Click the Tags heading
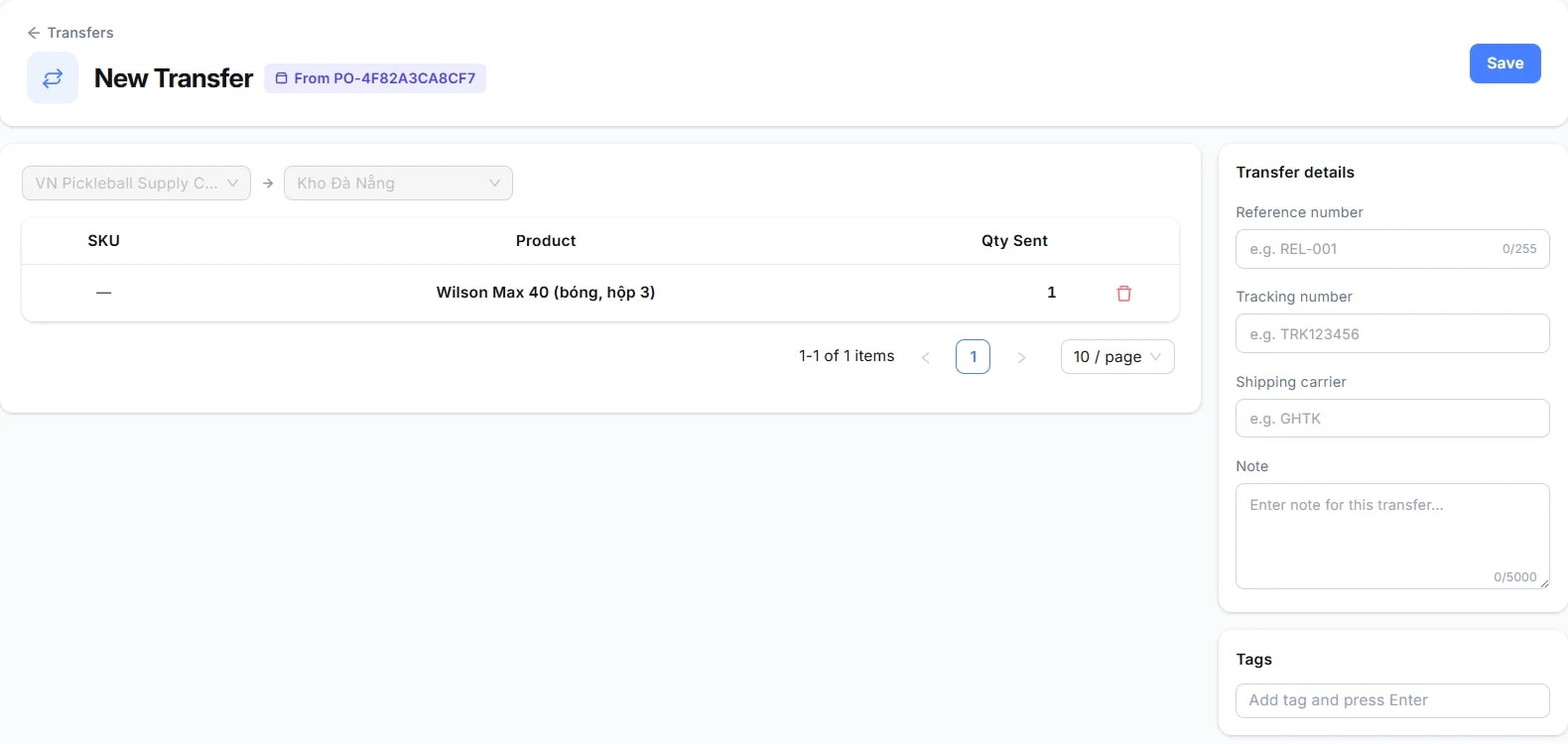 point(1254,660)
